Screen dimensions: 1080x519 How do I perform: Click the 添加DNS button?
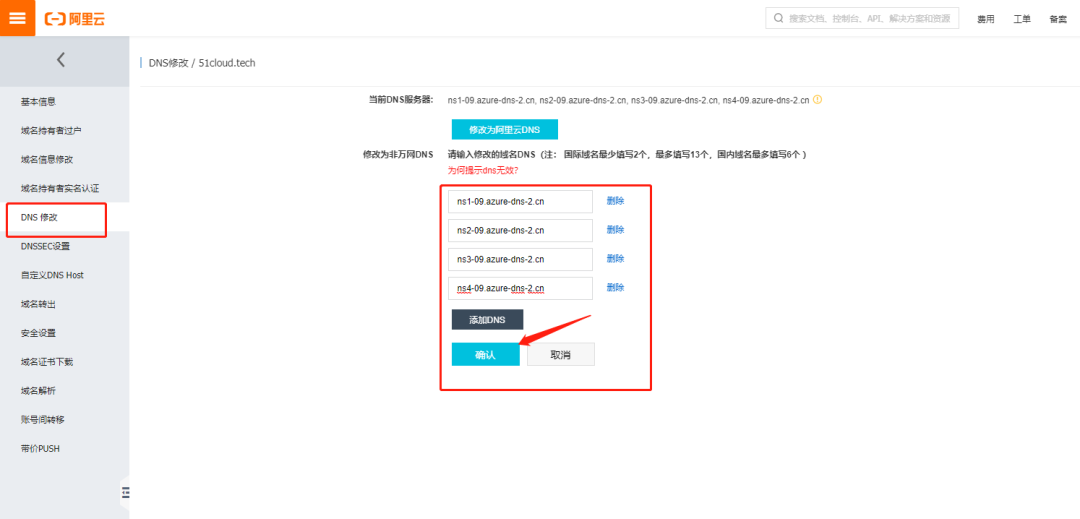click(488, 320)
